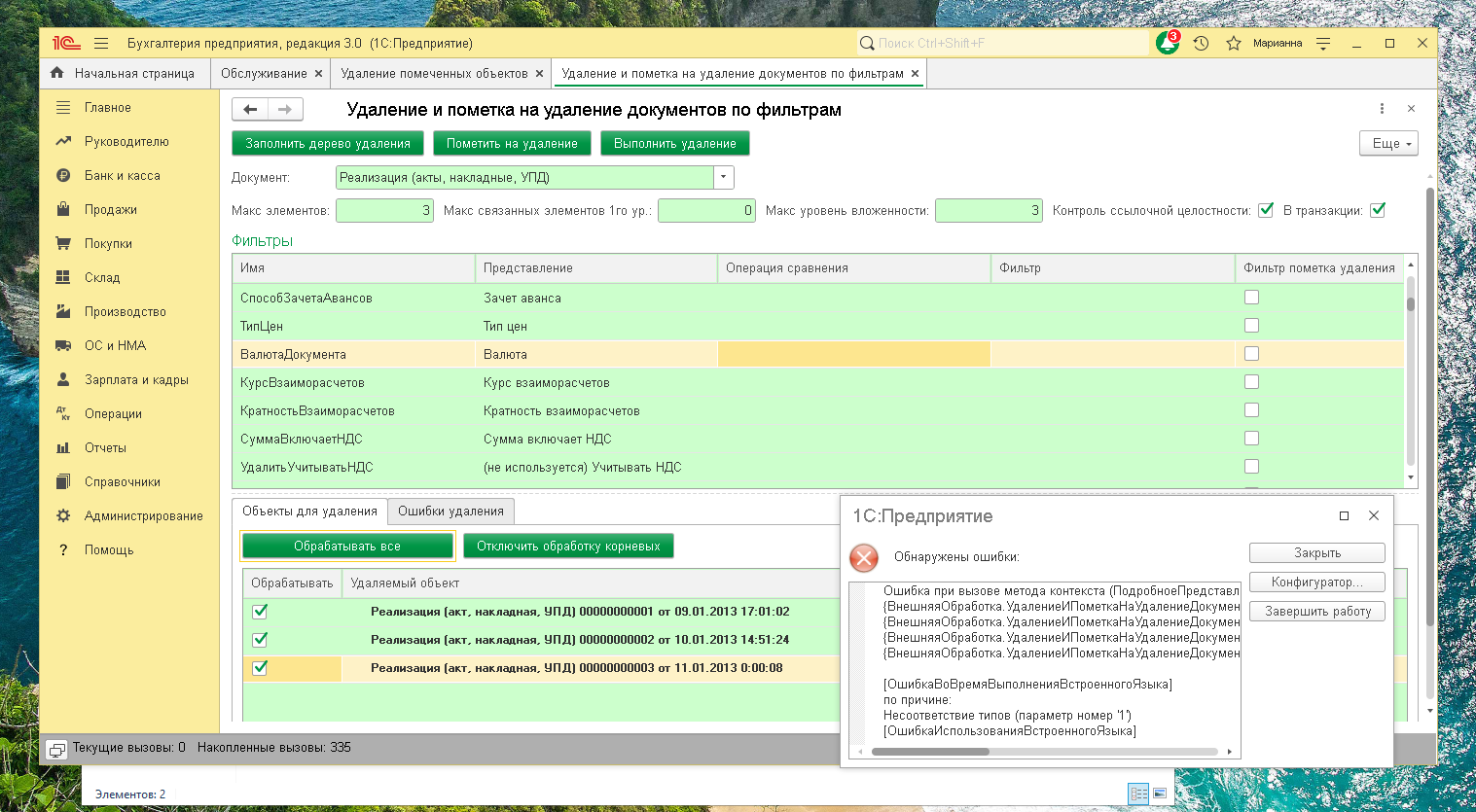
Task: Click the home icon for Начальная страница
Action: pos(57,73)
